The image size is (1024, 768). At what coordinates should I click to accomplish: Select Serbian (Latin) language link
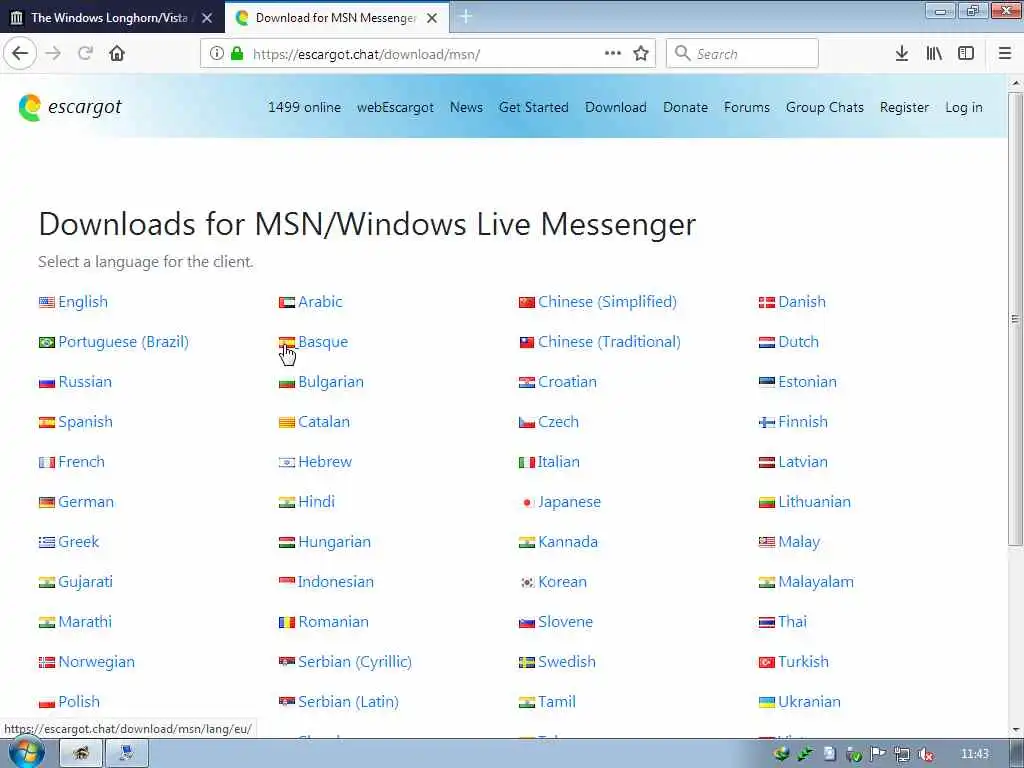[349, 701]
